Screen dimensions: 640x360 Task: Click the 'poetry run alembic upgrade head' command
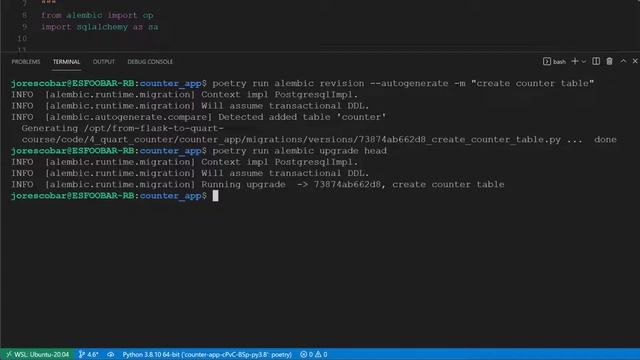point(299,151)
